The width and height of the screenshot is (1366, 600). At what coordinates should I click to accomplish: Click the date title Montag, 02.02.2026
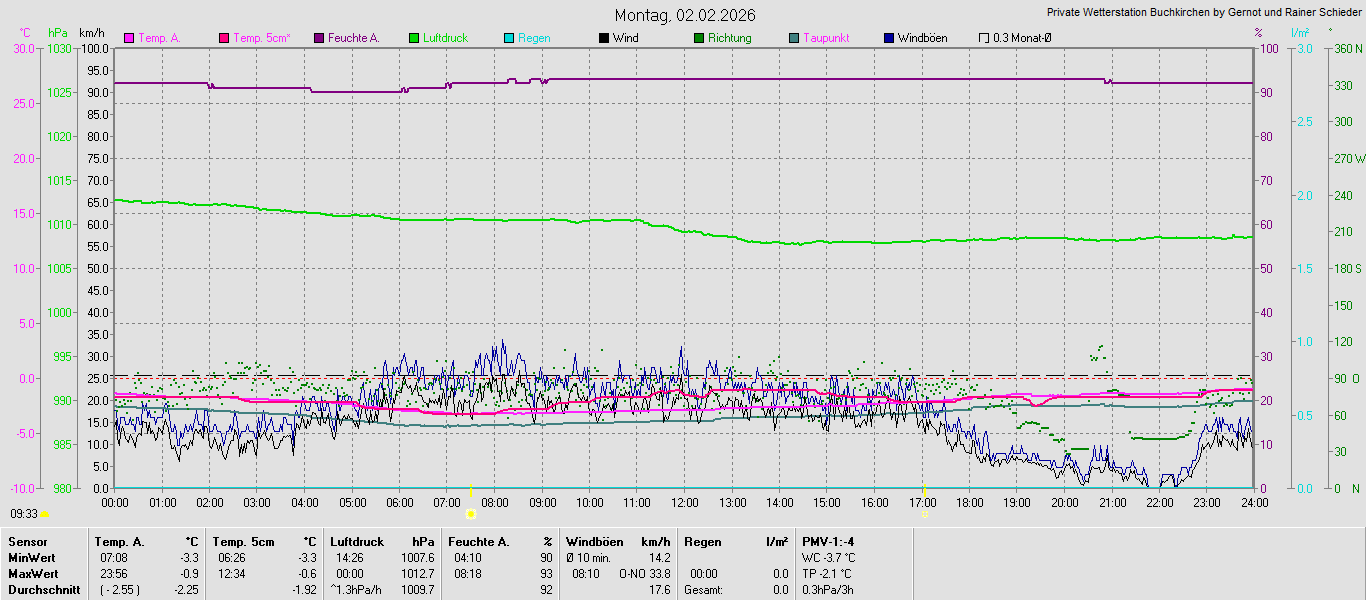click(x=685, y=15)
